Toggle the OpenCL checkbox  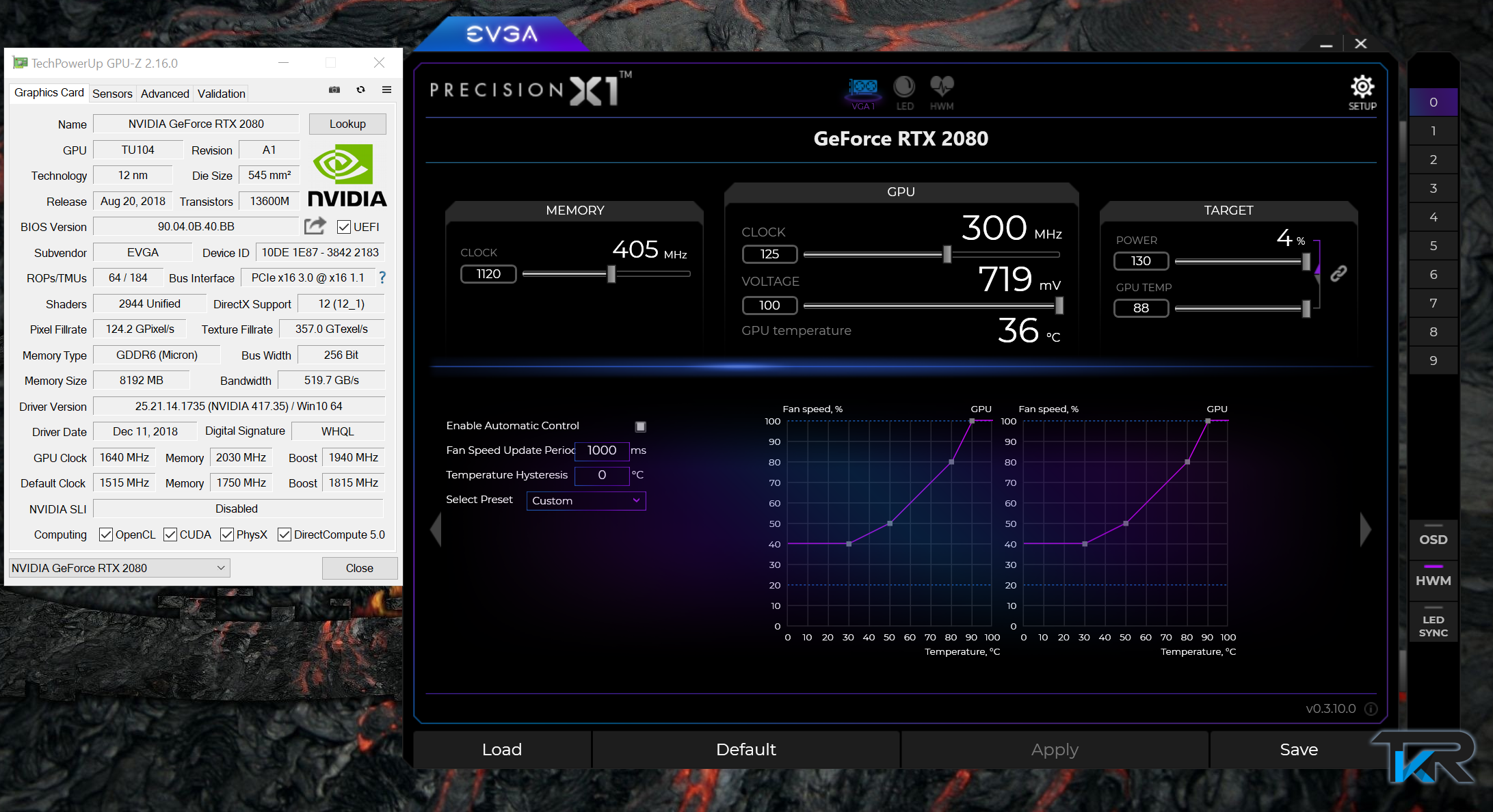(106, 534)
